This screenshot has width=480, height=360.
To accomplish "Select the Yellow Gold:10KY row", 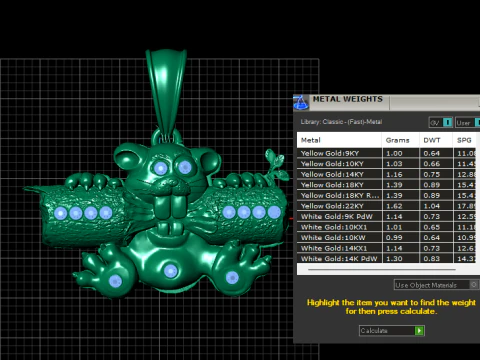I will tap(387, 164).
